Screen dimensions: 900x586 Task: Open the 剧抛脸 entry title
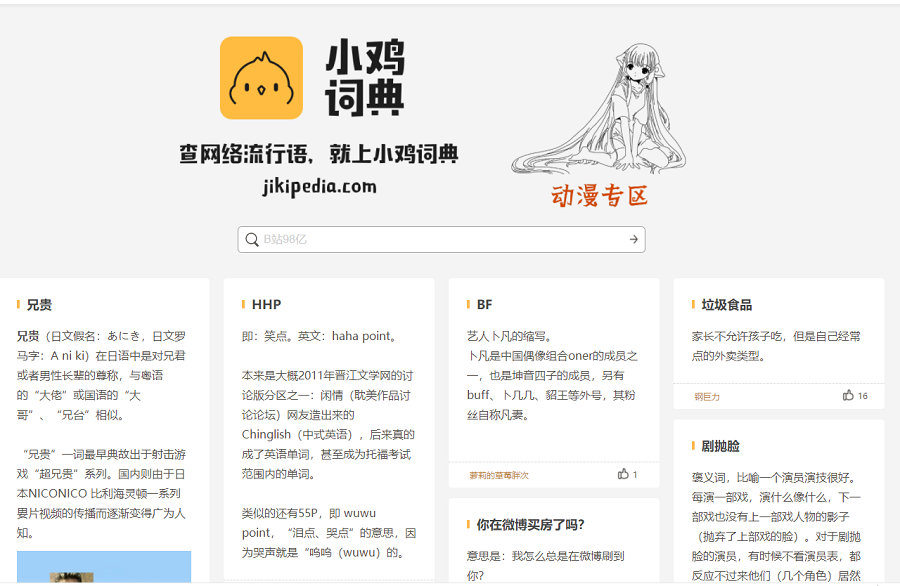[x=720, y=446]
